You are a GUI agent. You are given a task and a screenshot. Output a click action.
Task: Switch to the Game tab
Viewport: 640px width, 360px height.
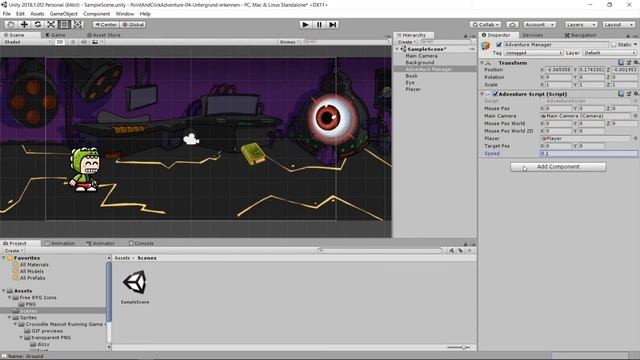click(x=55, y=35)
